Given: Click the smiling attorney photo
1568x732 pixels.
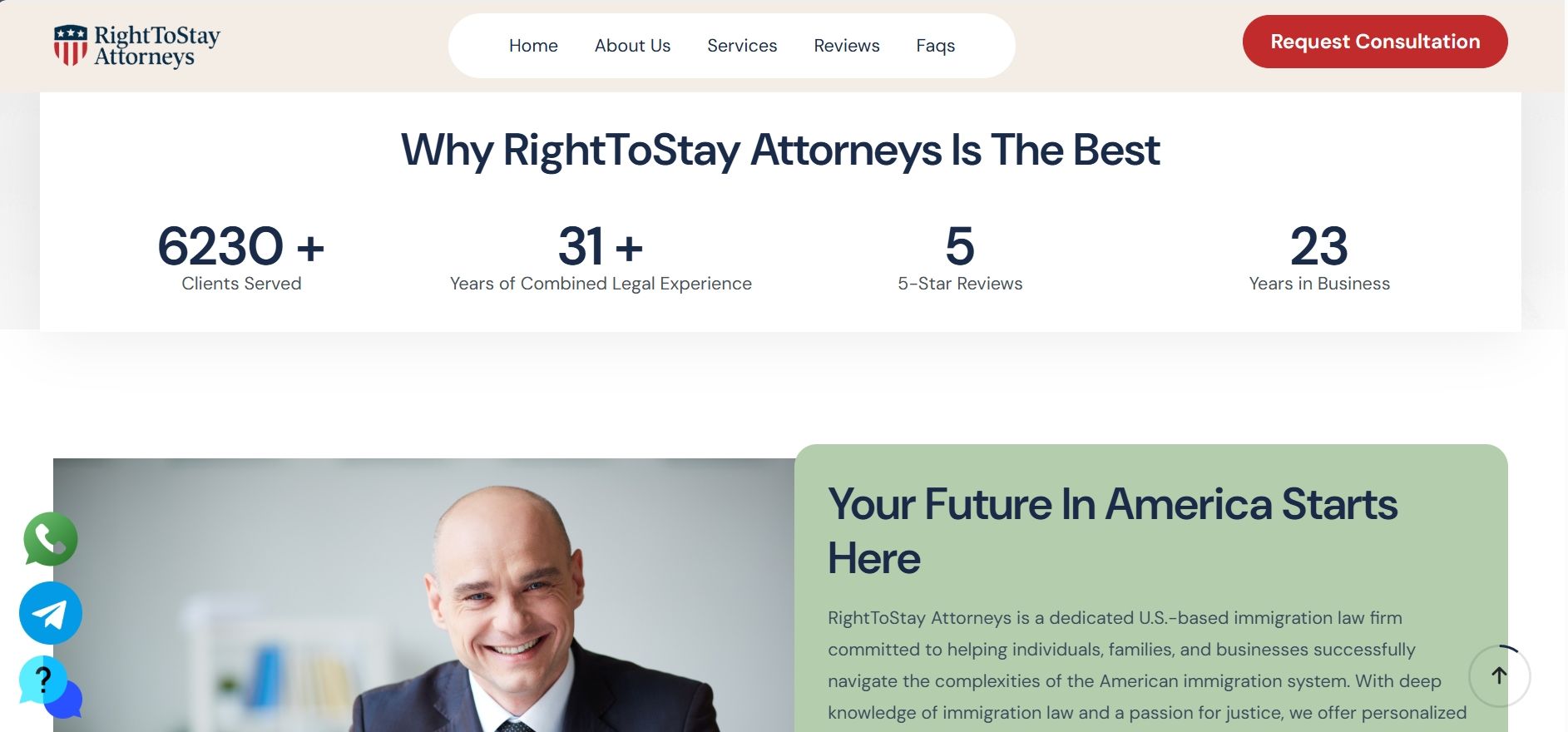Looking at the screenshot, I should [424, 595].
